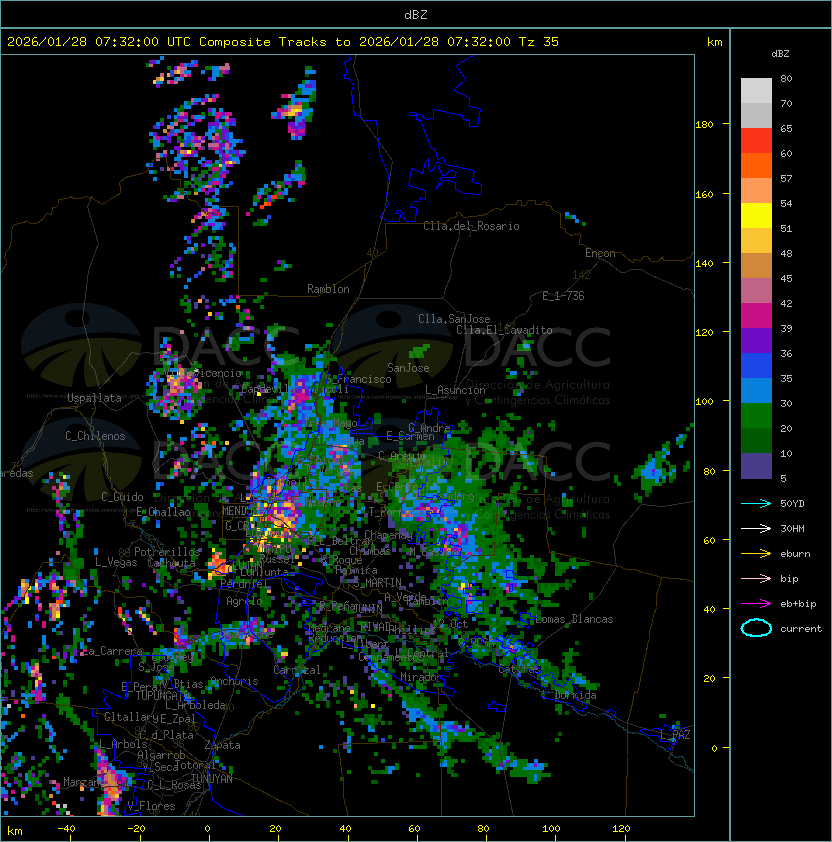Click the La_Carrera place label
Image resolution: width=832 pixels, height=842 pixels.
click(x=112, y=651)
